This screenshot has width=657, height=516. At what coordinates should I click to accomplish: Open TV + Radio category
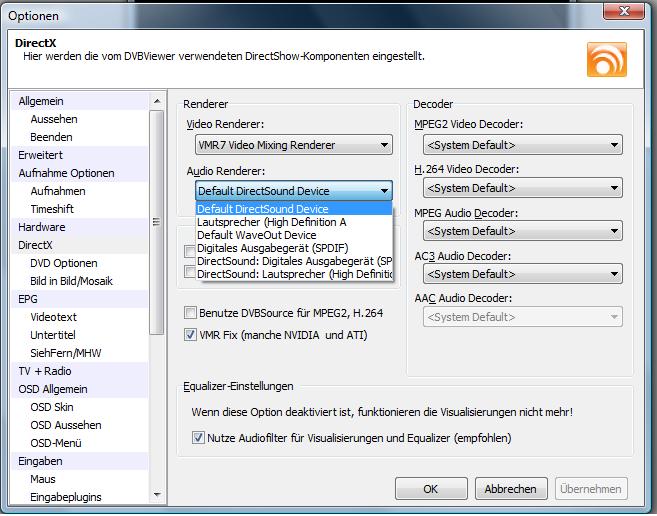click(x=80, y=371)
